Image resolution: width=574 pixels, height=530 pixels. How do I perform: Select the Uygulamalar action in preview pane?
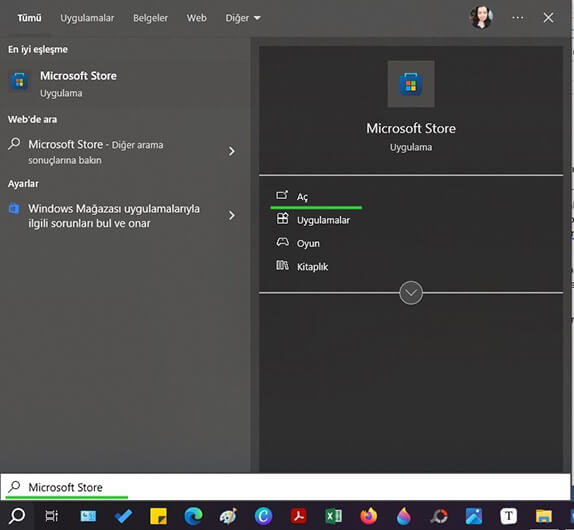click(323, 220)
